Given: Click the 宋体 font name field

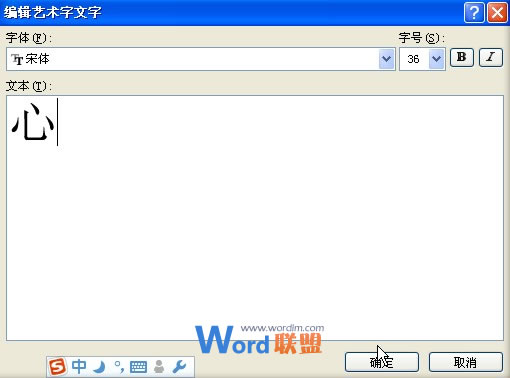Looking at the screenshot, I should pos(201,59).
